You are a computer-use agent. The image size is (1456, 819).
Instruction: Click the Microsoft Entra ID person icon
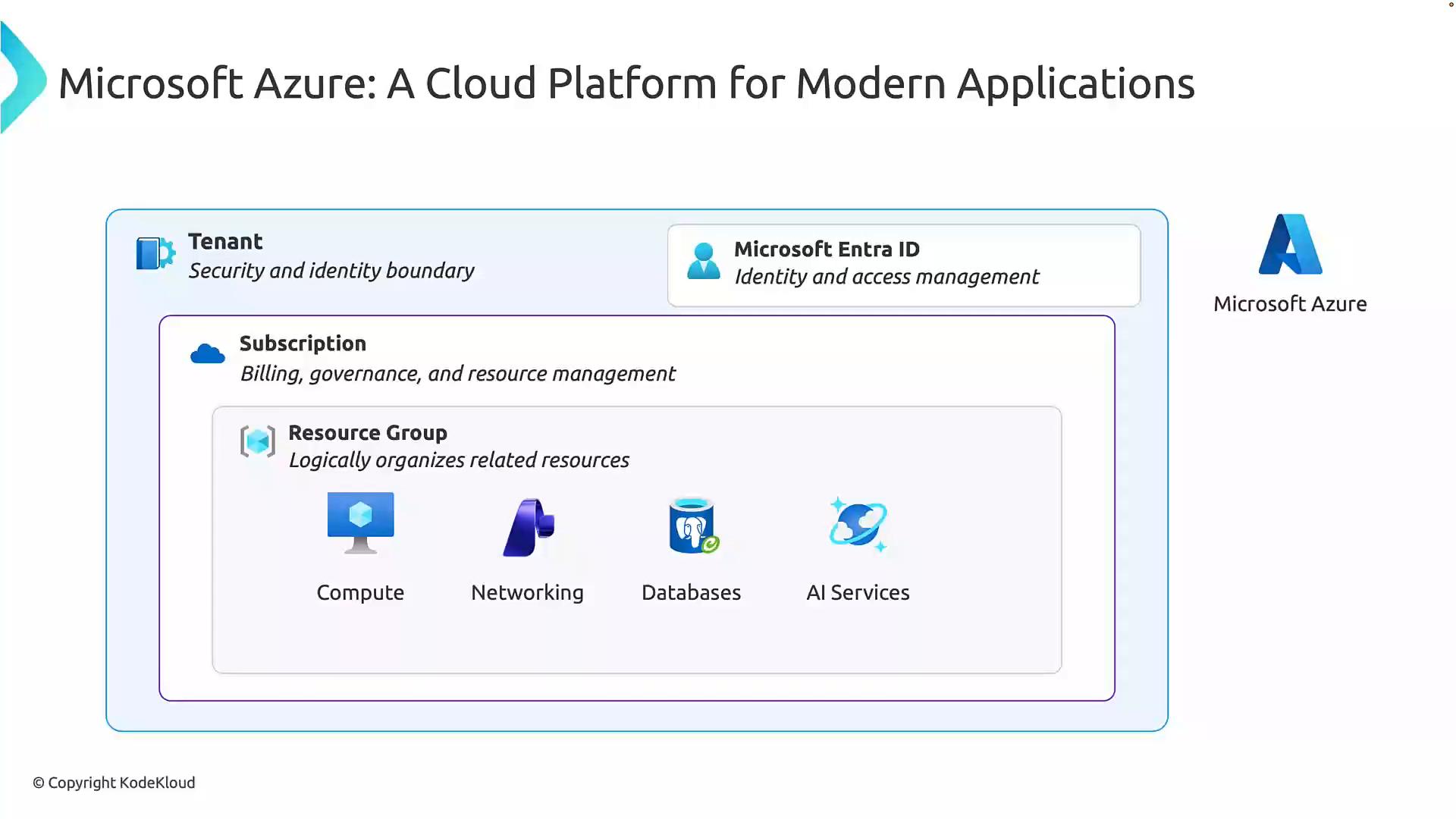[704, 261]
